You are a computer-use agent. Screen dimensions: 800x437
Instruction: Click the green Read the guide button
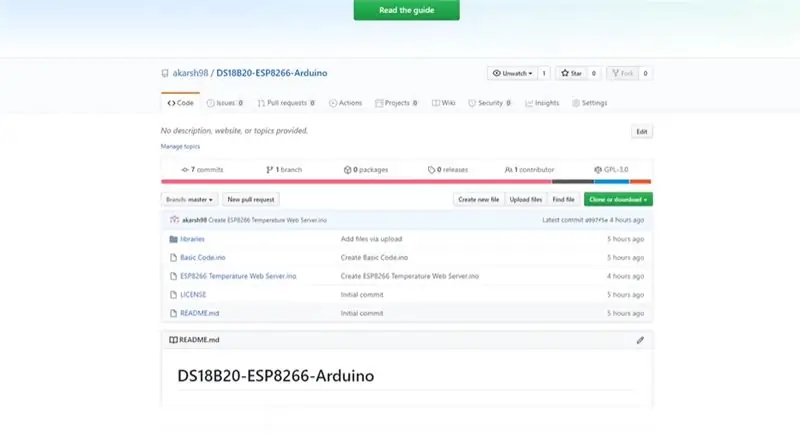point(406,10)
